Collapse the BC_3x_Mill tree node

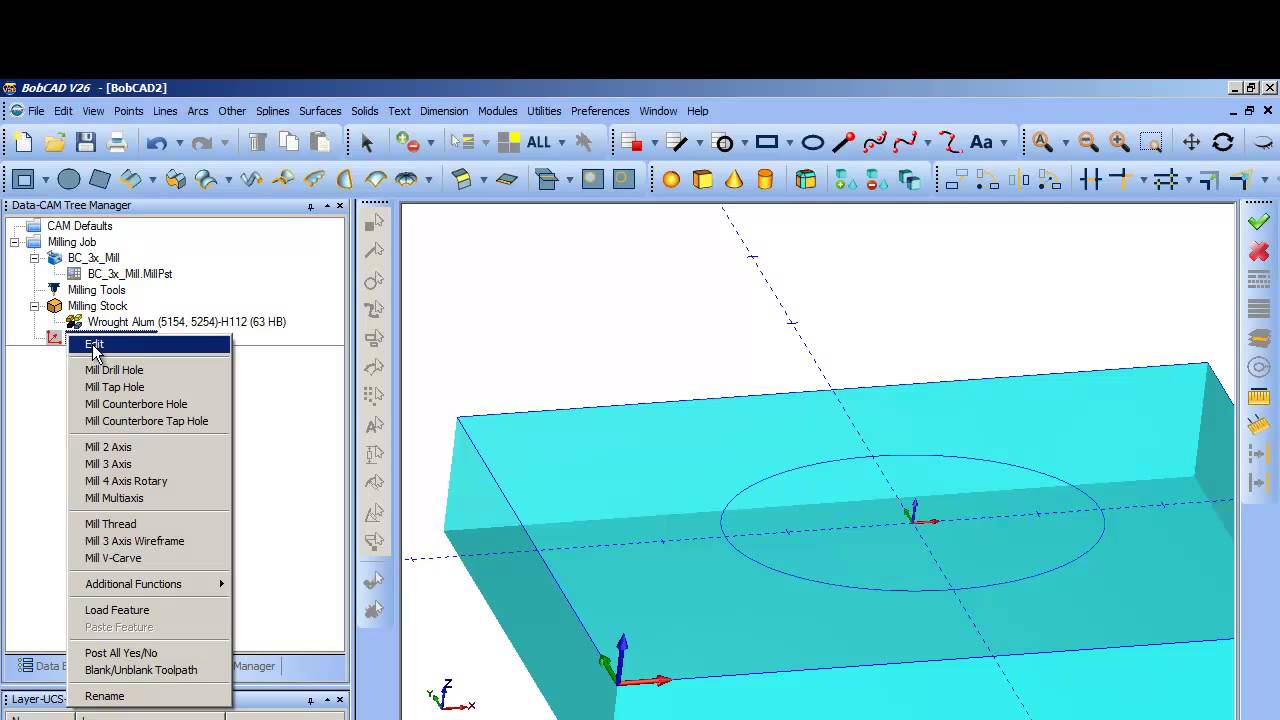tap(34, 258)
